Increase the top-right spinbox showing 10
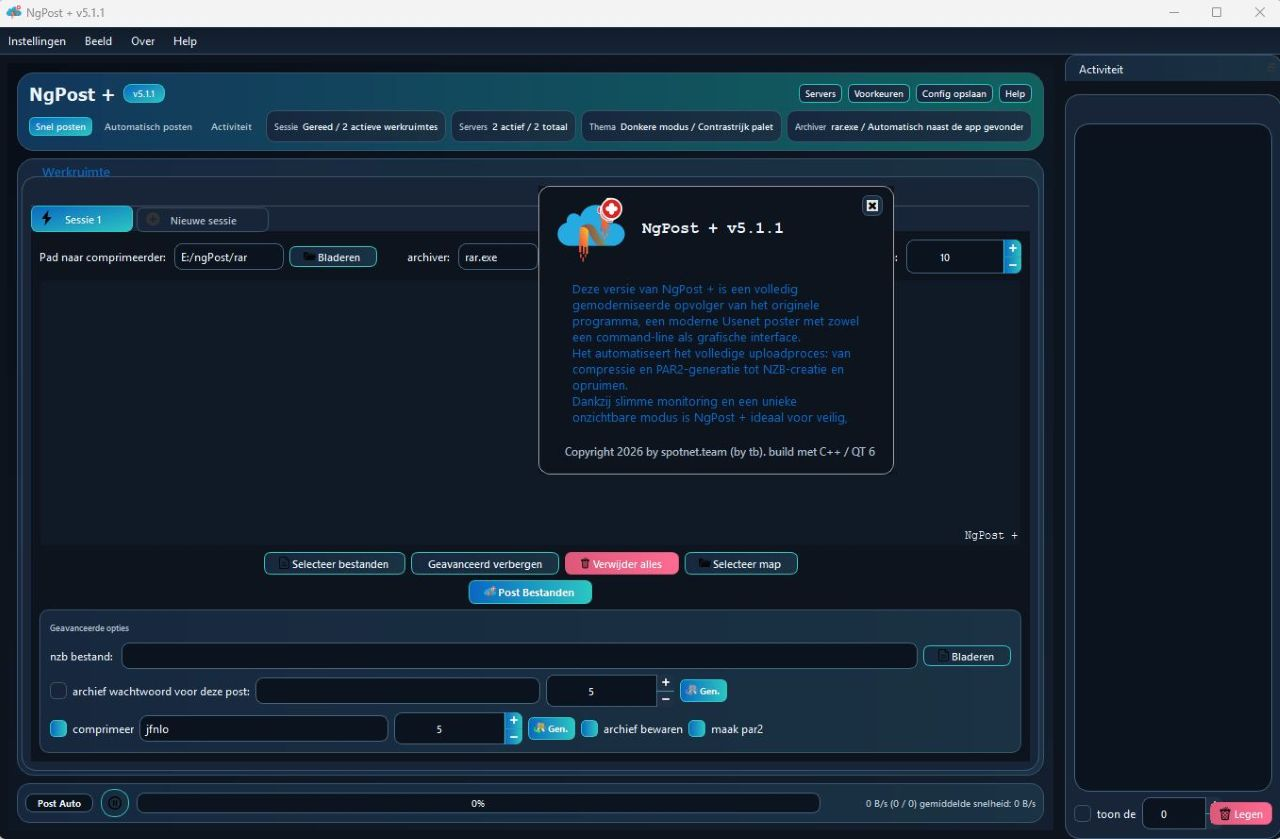Screen dimensions: 1280x839 click(x=1012, y=249)
